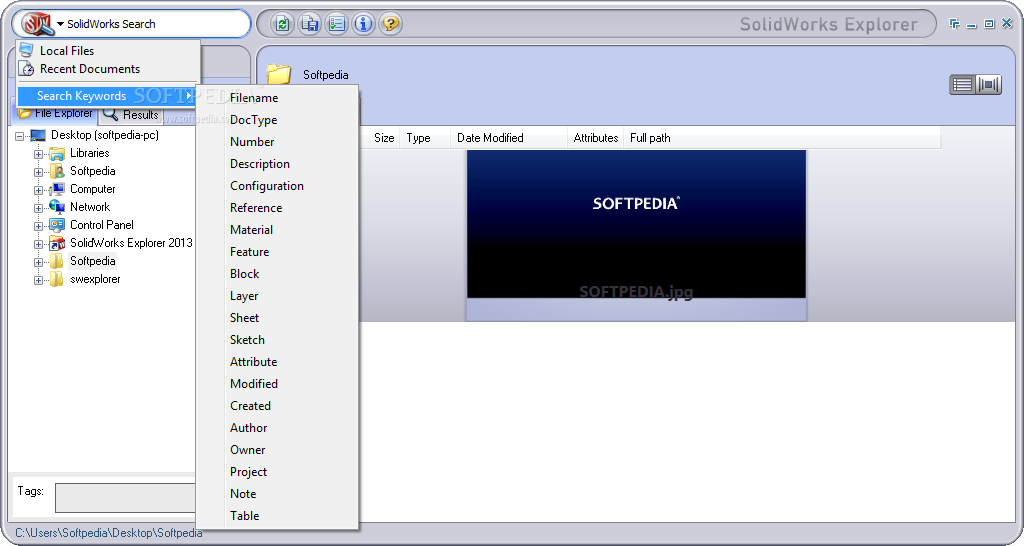Image resolution: width=1024 pixels, height=546 pixels.
Task: Click the blue Information toolbar icon
Action: click(x=363, y=25)
